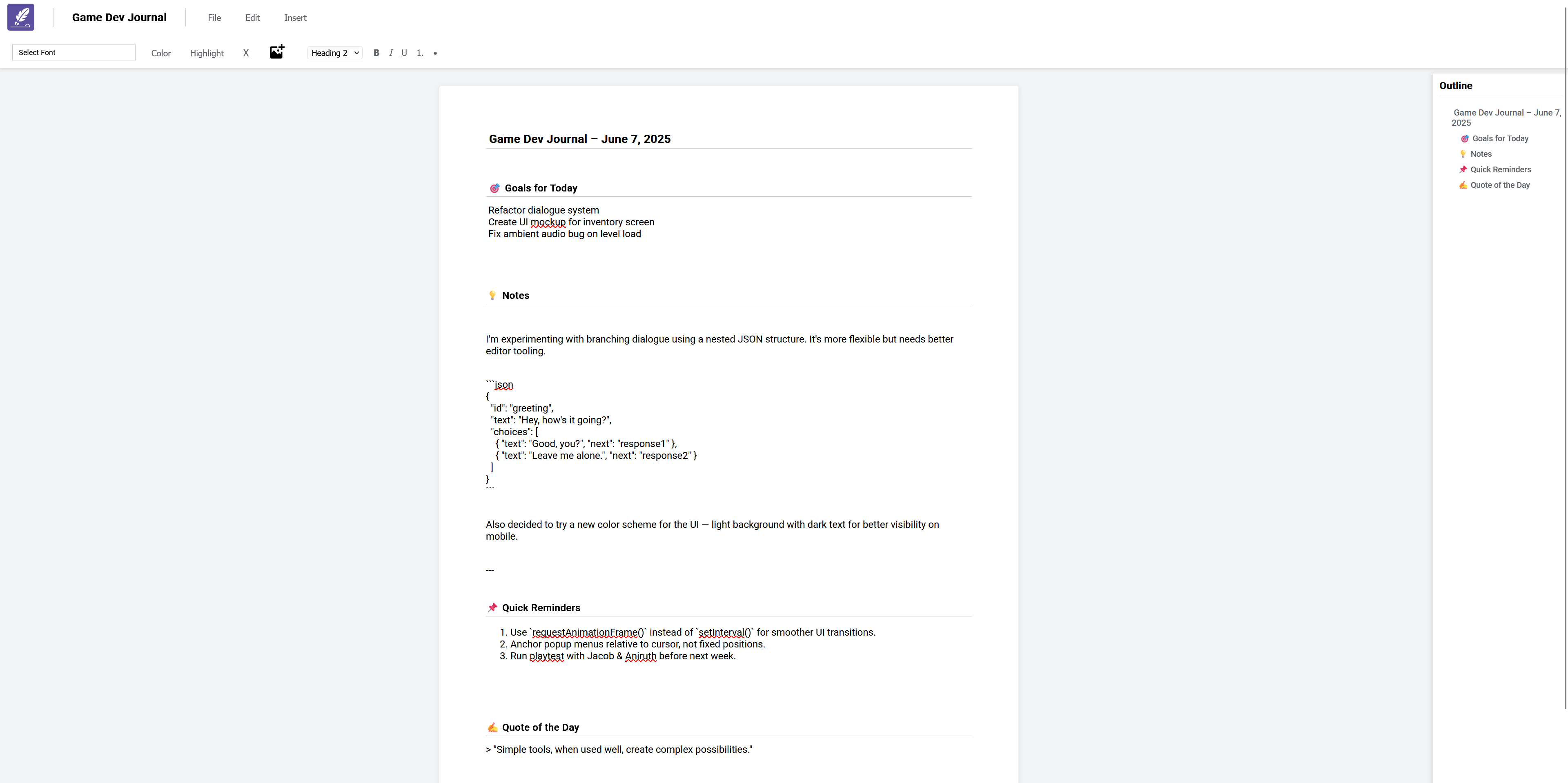Click the Outline panel title
The height and width of the screenshot is (783, 1568).
pos(1455,86)
